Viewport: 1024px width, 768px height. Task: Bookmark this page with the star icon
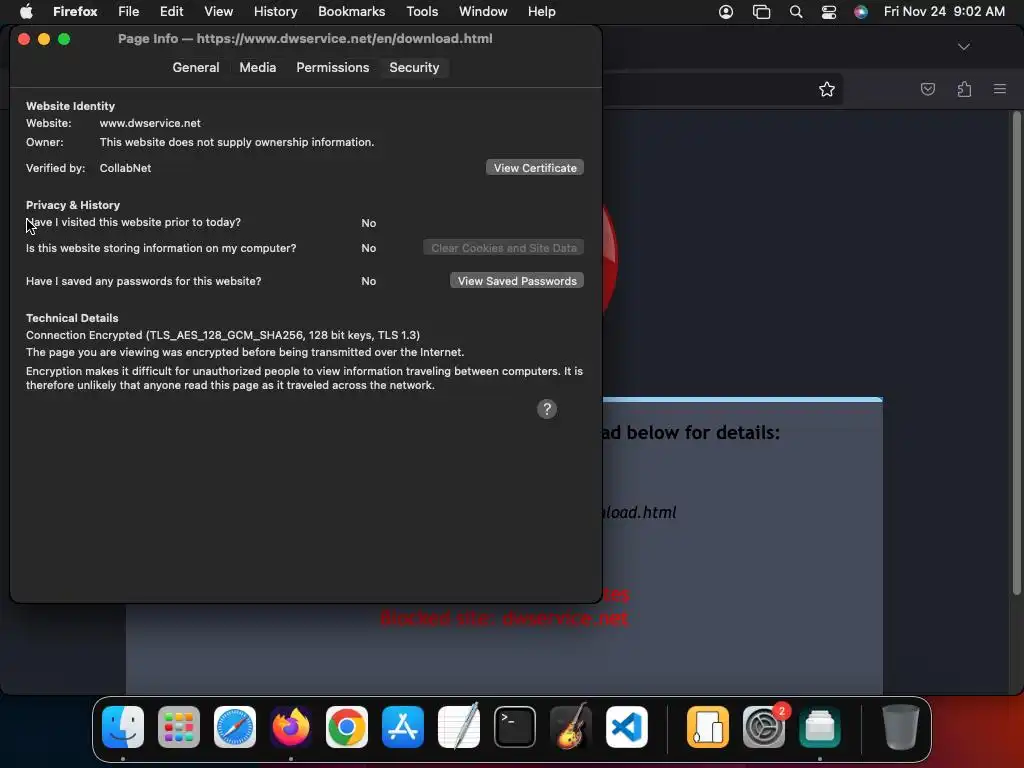coord(827,89)
